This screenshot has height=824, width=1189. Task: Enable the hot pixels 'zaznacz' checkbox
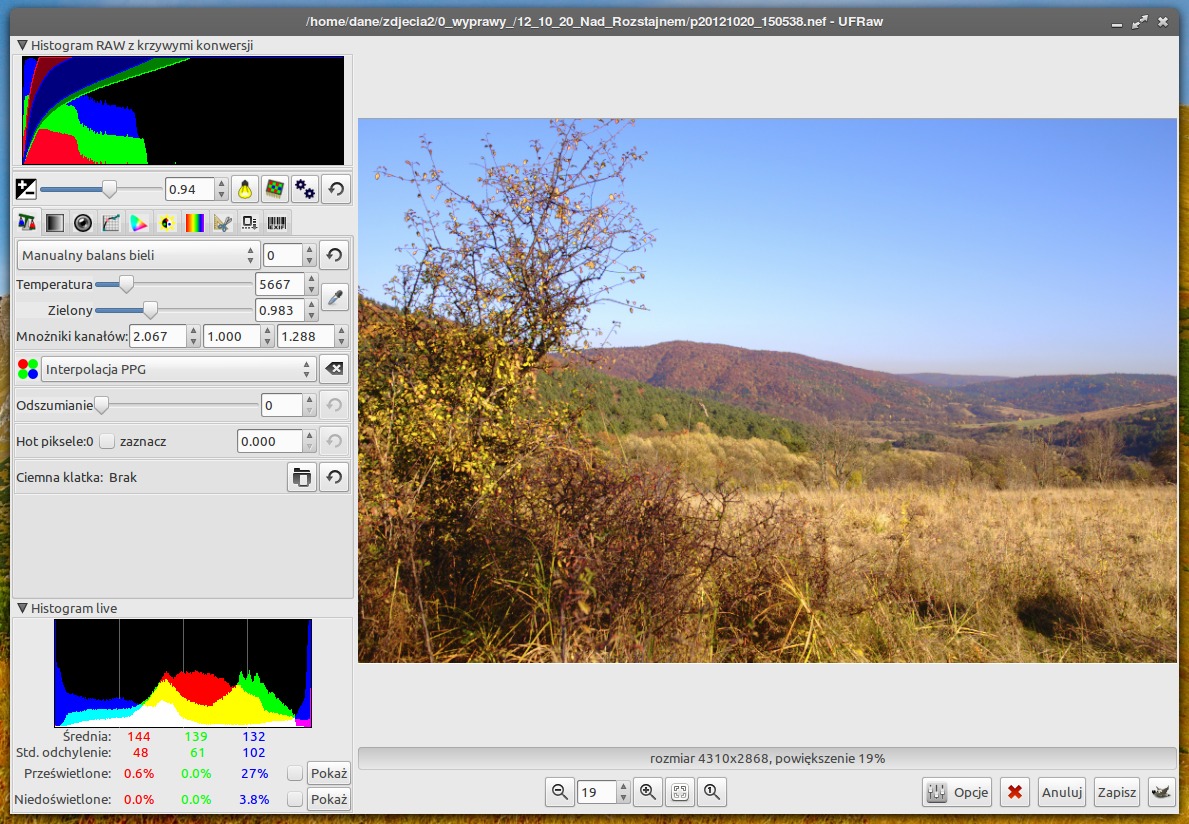click(107, 441)
